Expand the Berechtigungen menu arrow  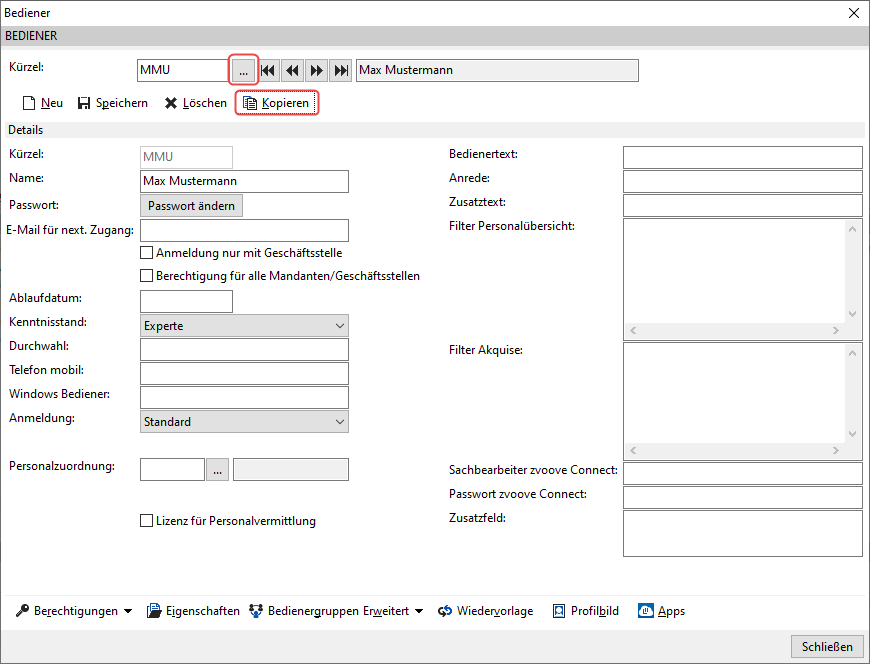128,611
